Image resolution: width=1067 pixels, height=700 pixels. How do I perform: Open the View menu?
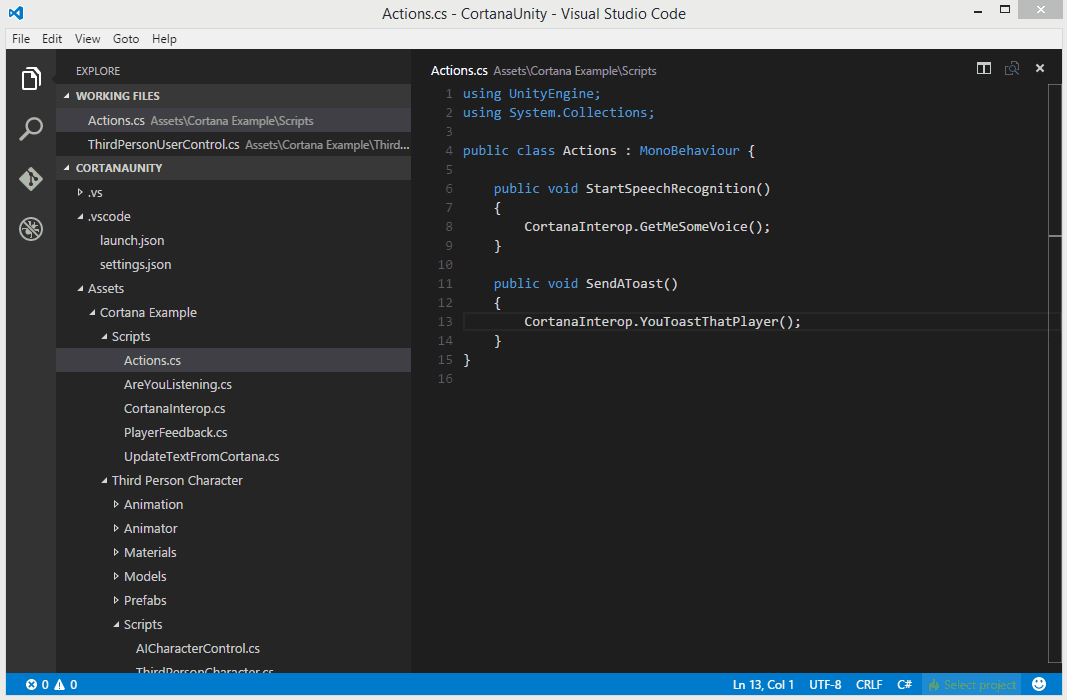87,39
